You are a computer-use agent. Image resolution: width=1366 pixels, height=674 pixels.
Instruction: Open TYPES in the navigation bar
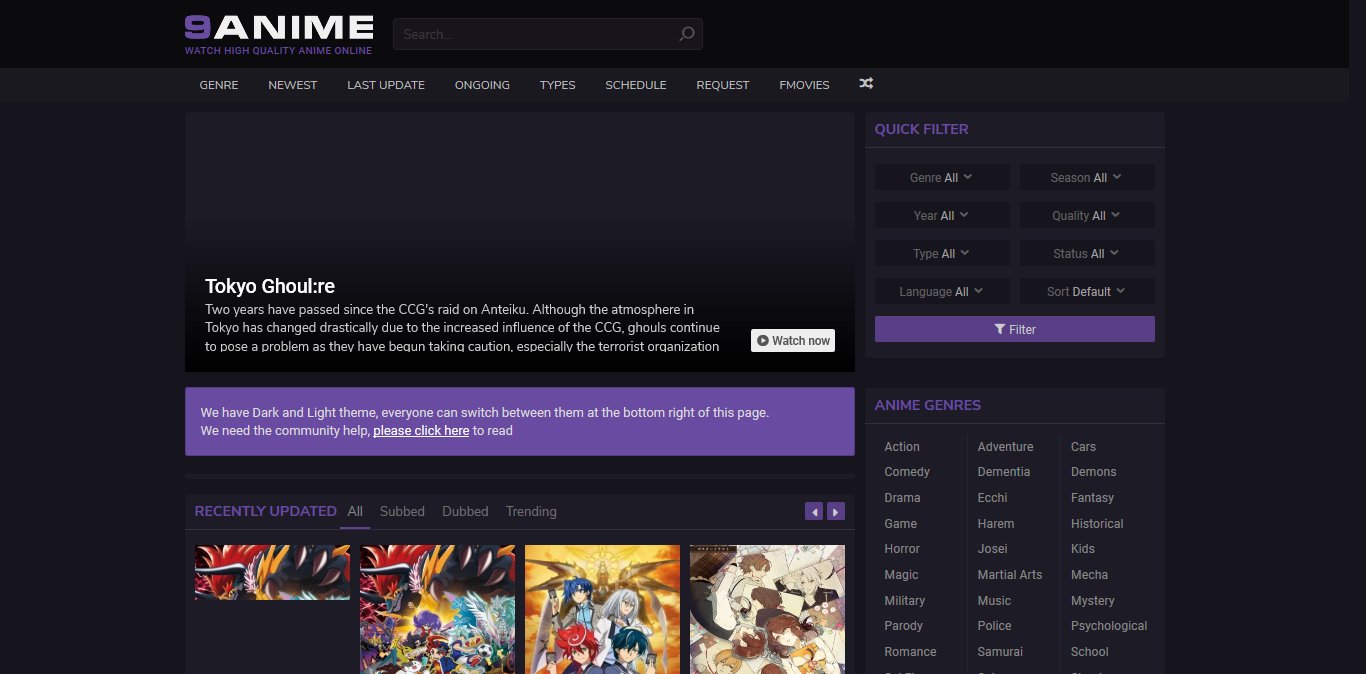[558, 85]
